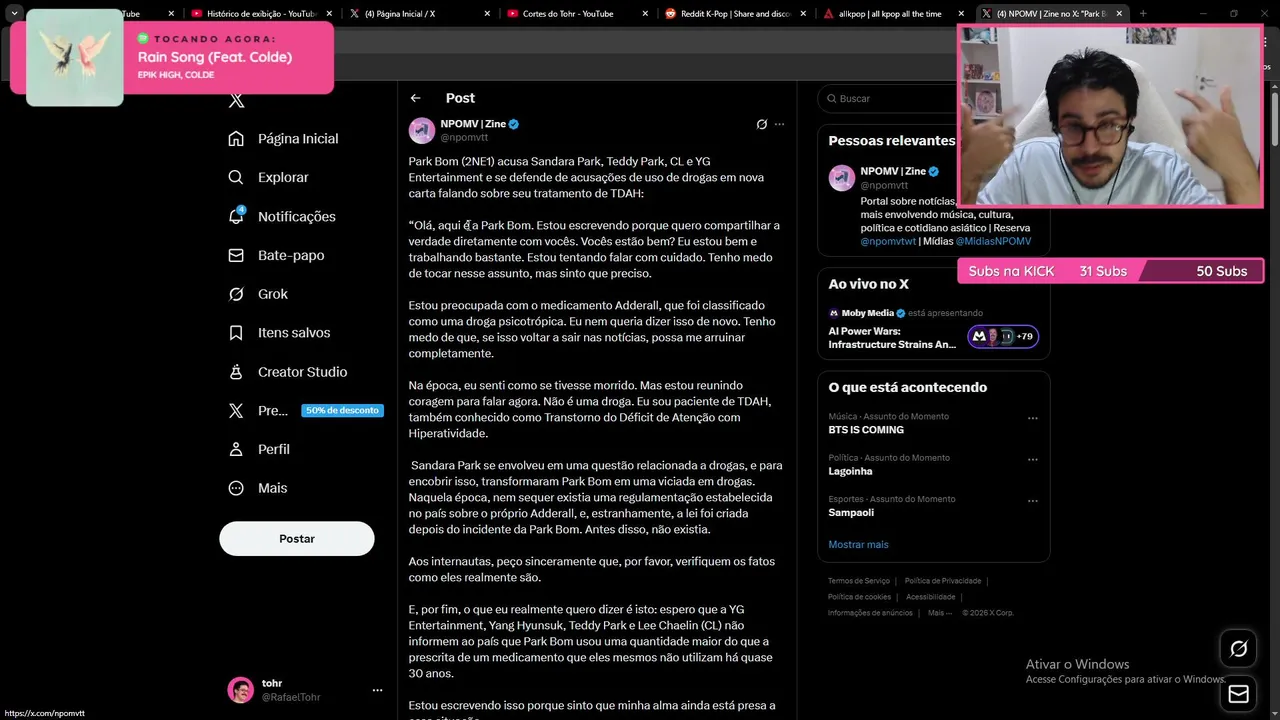Close the Reddit K-Pop tab
The height and width of the screenshot is (720, 1280).
click(803, 14)
